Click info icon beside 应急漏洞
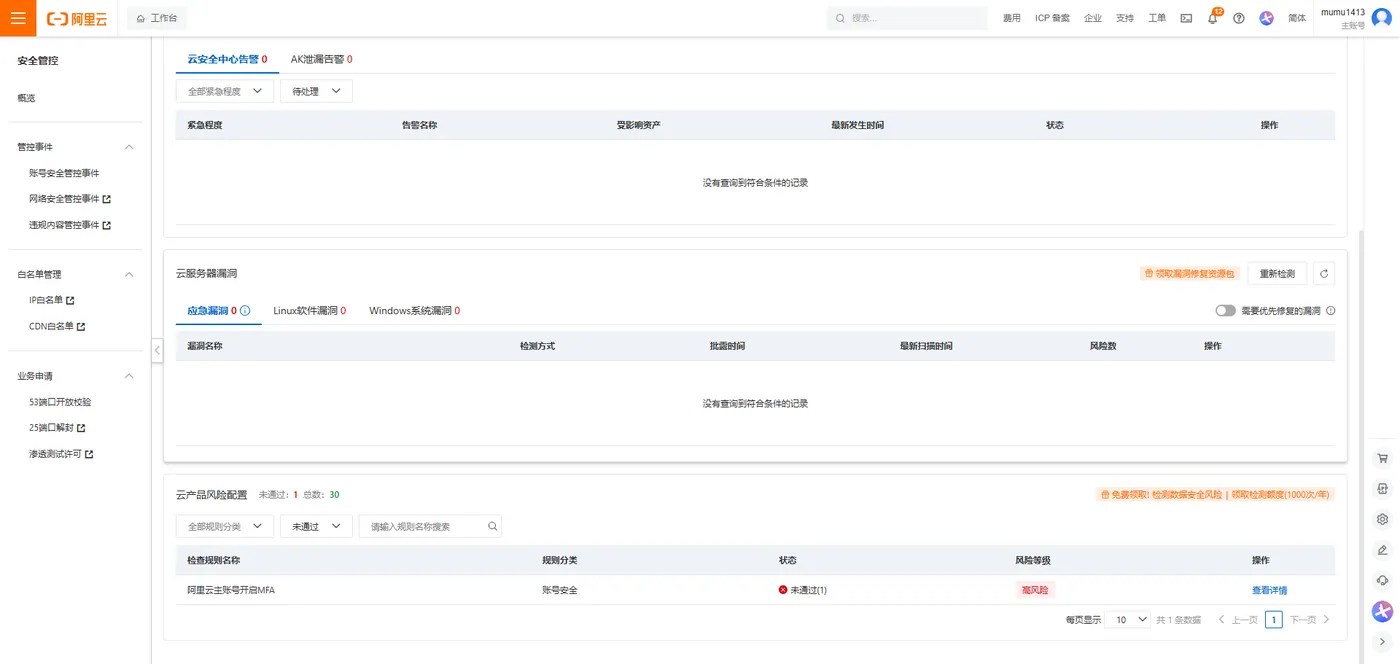This screenshot has height=664, width=1400. [245, 311]
